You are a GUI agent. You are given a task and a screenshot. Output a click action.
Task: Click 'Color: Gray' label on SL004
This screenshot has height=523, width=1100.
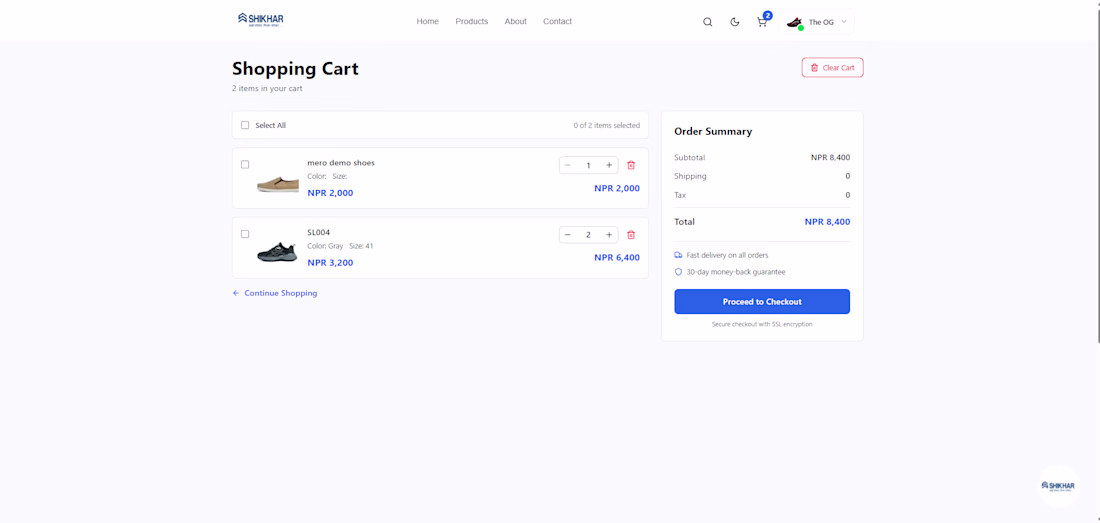326,246
